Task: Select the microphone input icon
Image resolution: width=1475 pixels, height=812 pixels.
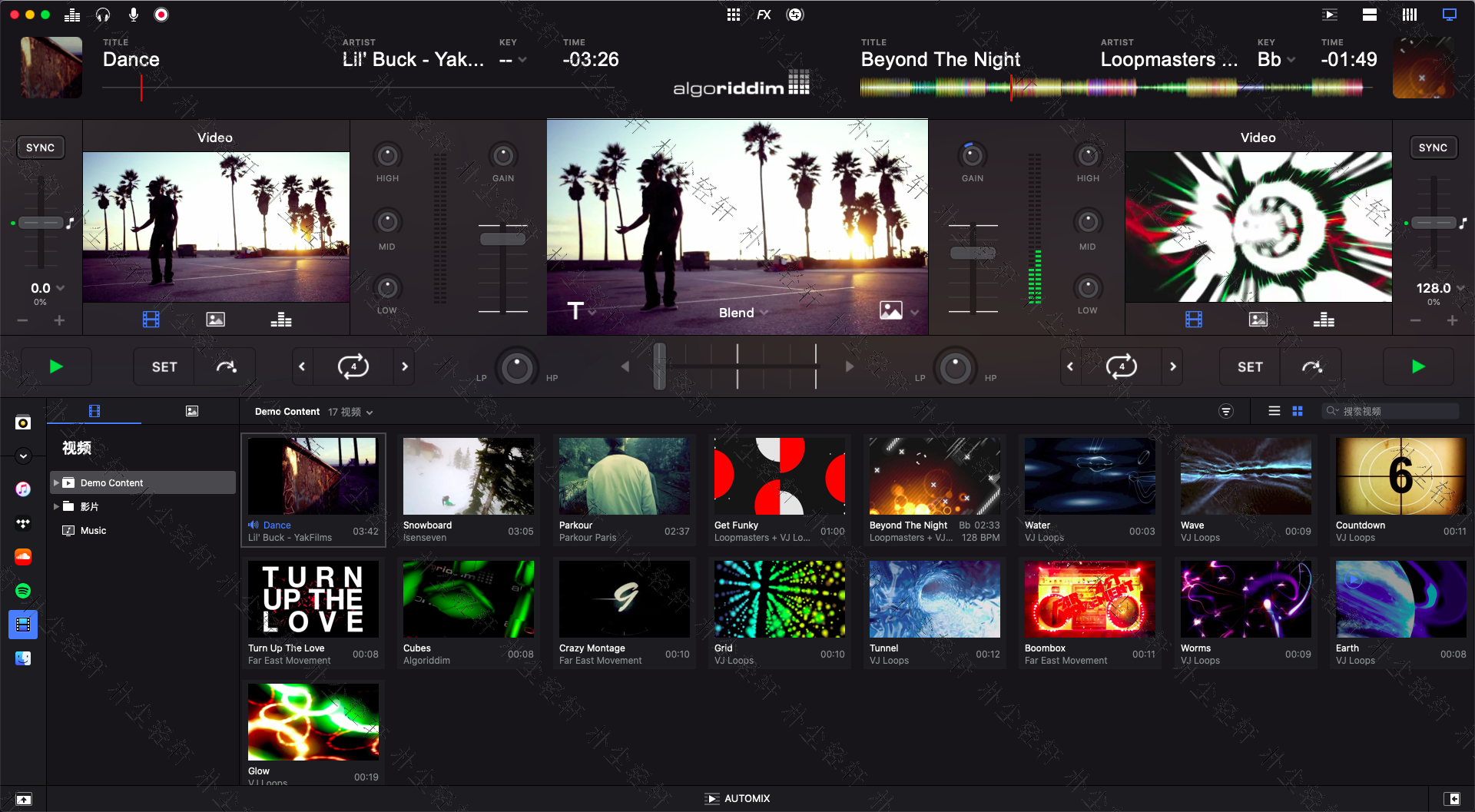Action: coord(132,14)
